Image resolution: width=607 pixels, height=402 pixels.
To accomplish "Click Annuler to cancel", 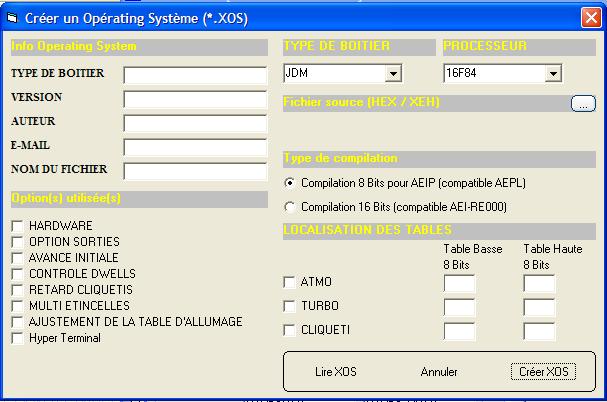I will (439, 372).
